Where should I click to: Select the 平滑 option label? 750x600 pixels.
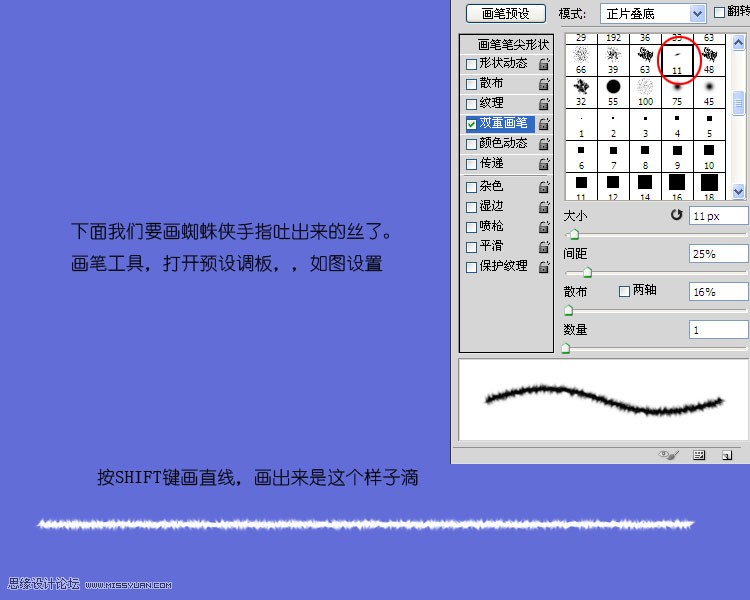coord(491,246)
